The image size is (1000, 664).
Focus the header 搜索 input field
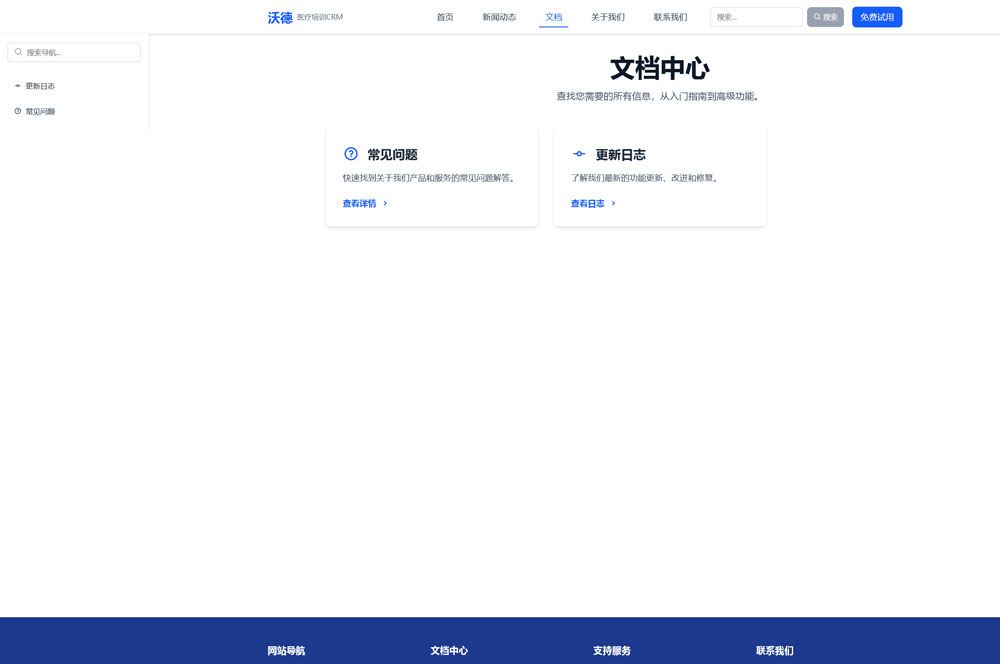pyautogui.click(x=755, y=17)
